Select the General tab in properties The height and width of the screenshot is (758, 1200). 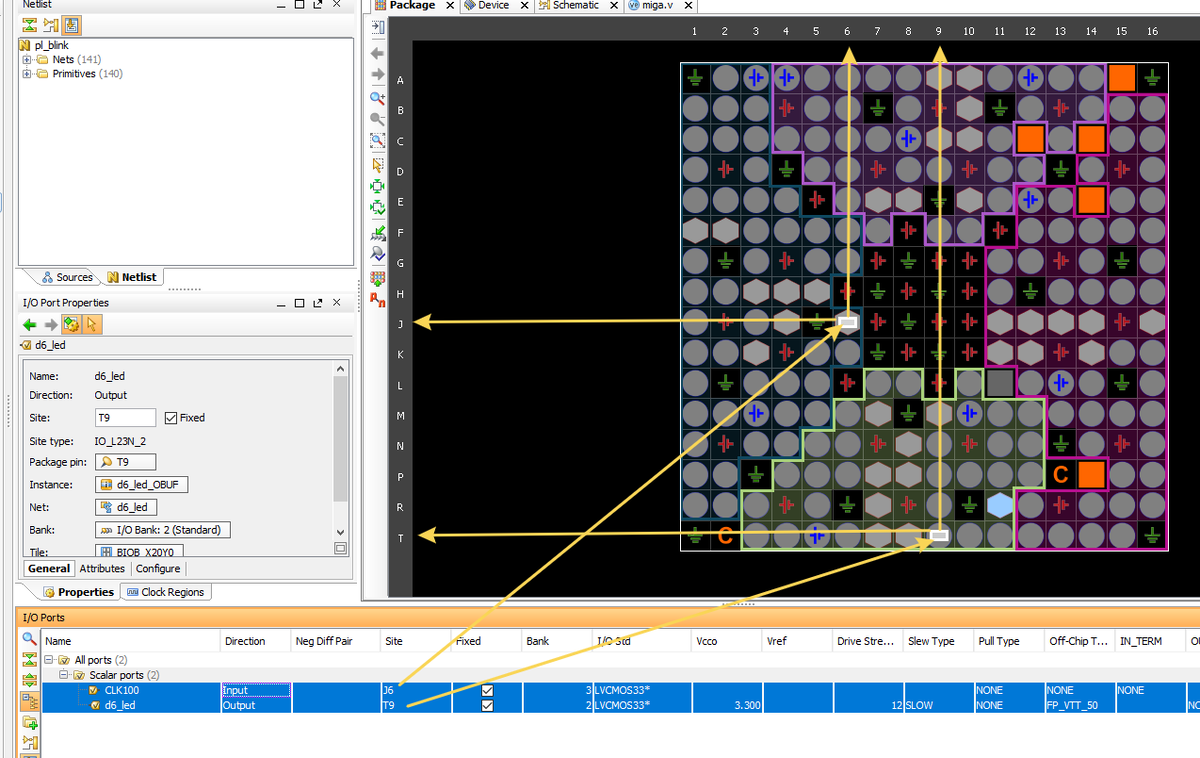tap(49, 568)
